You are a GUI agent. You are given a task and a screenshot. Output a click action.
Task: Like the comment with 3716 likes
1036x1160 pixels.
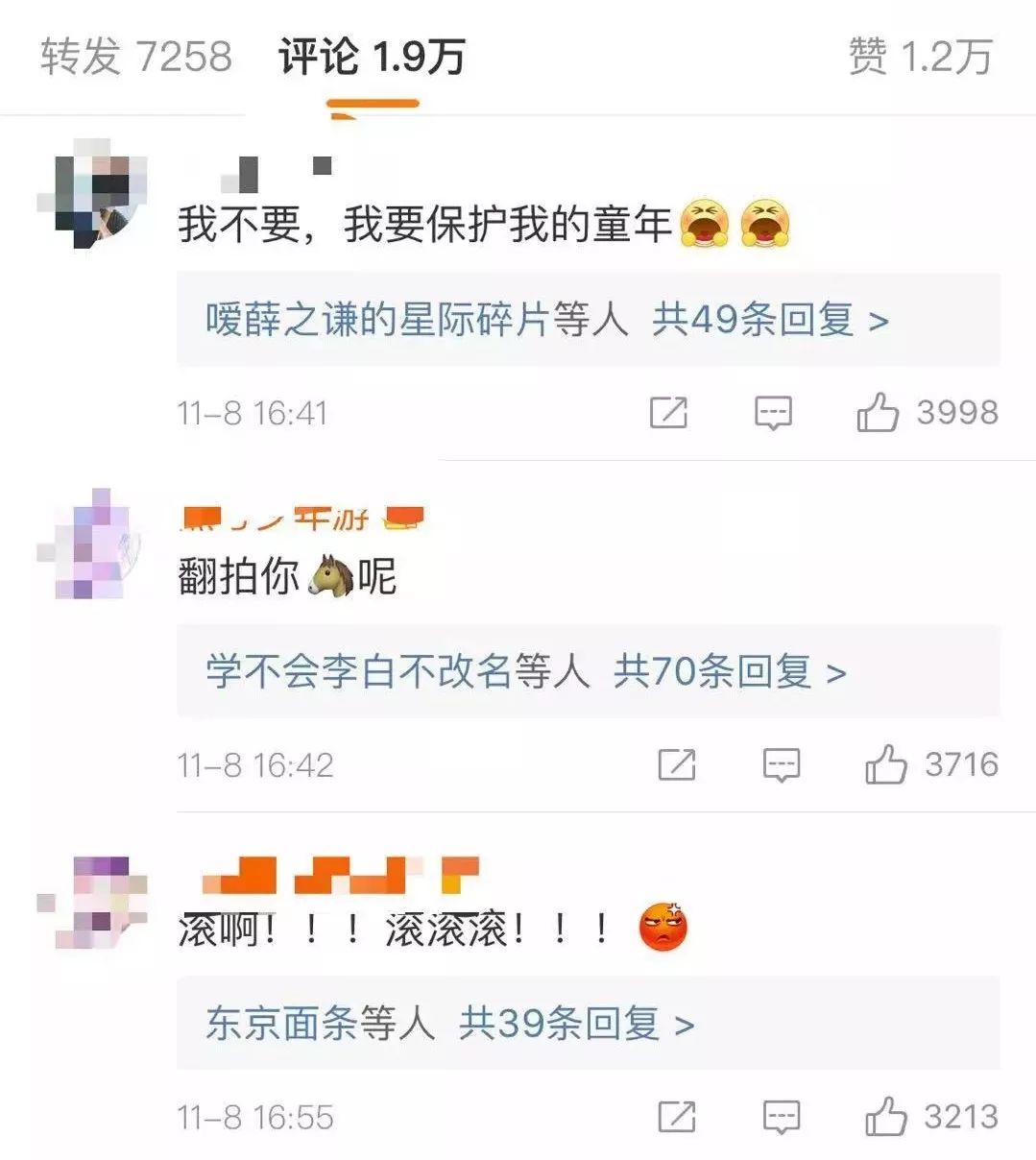point(885,765)
